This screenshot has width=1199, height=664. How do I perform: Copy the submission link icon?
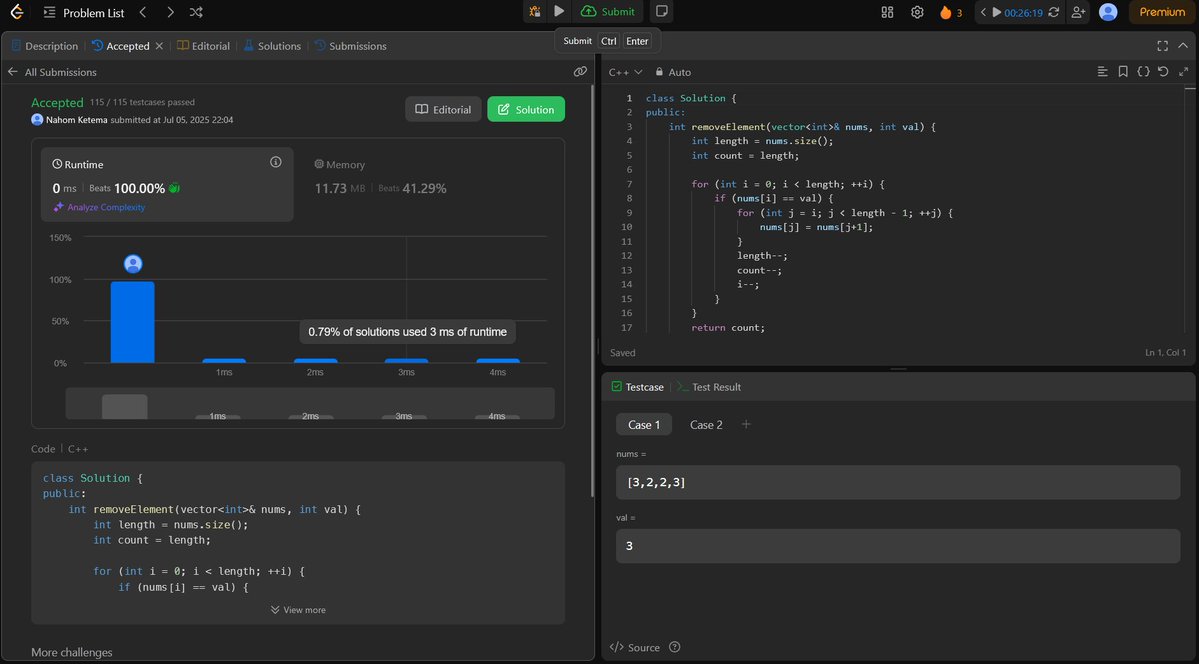click(x=580, y=71)
